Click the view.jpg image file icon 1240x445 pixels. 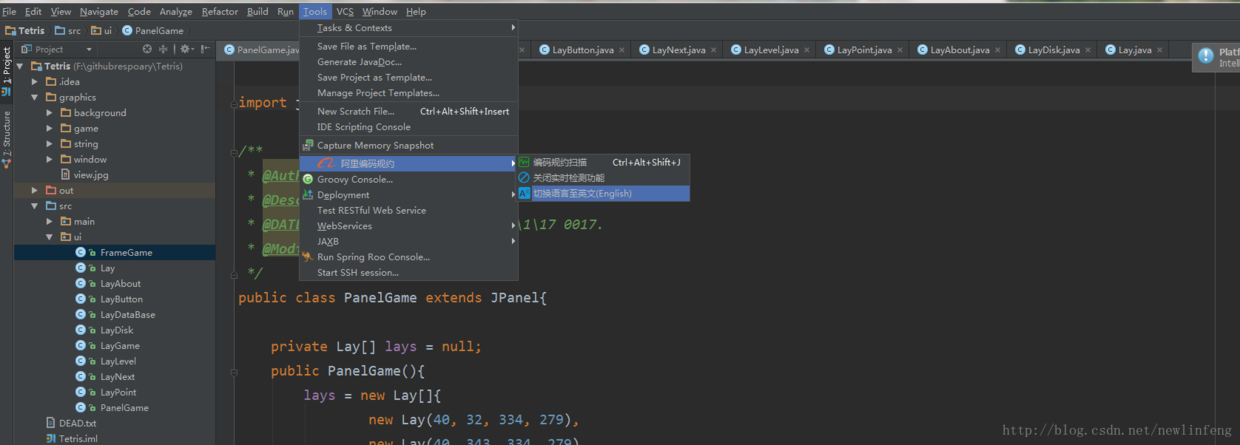coord(66,175)
